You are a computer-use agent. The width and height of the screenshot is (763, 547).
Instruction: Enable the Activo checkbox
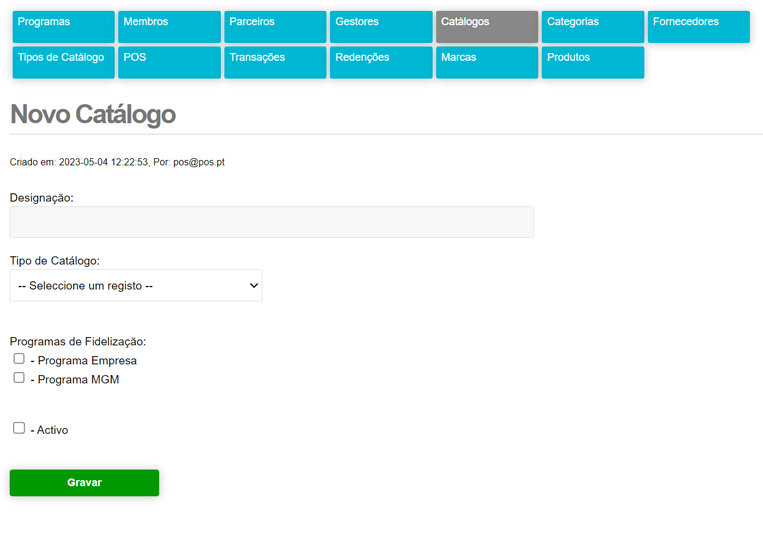(x=19, y=428)
